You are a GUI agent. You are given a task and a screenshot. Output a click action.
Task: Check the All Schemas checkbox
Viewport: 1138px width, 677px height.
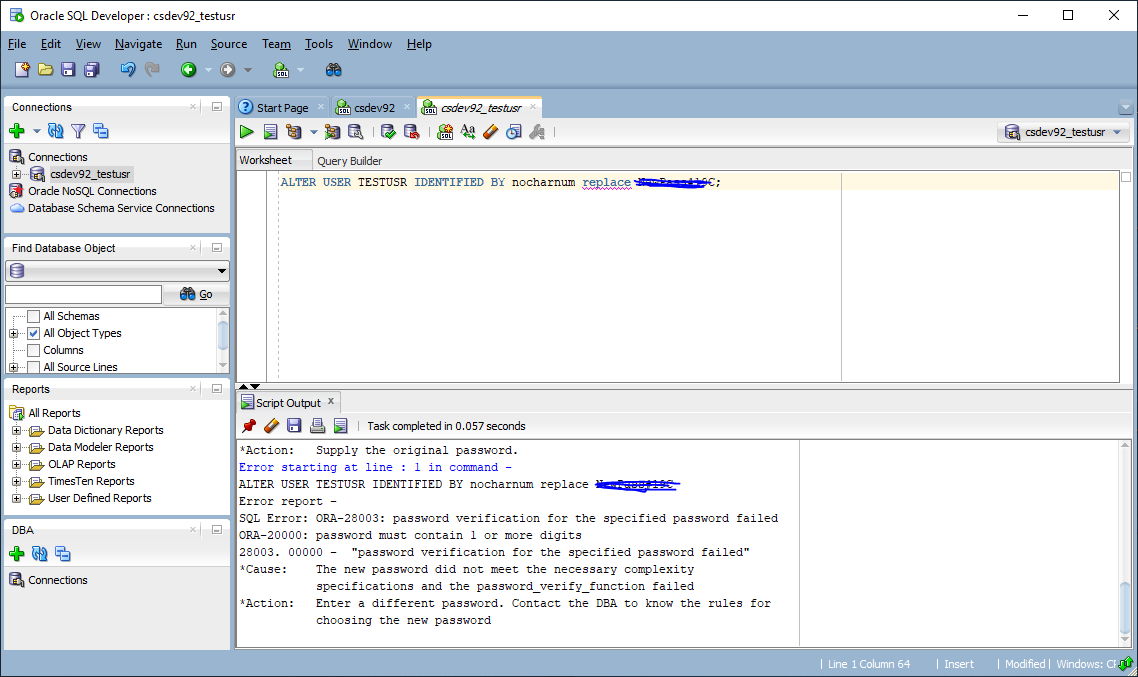[34, 317]
